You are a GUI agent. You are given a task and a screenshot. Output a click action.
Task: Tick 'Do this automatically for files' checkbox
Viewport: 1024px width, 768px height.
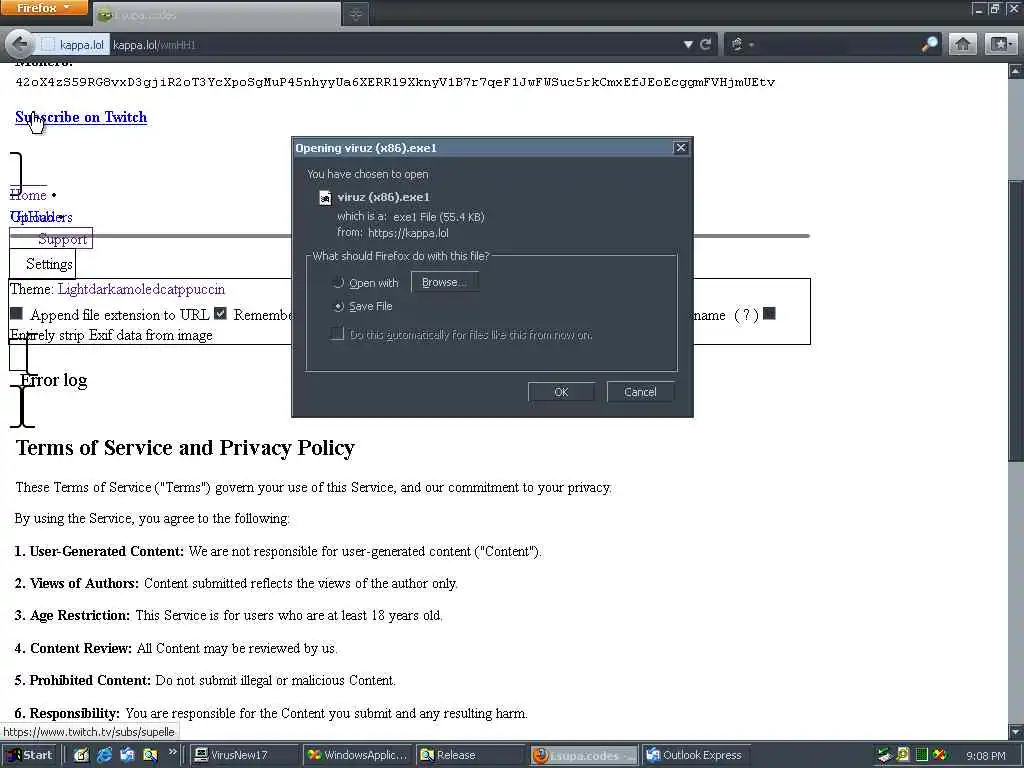click(x=338, y=334)
